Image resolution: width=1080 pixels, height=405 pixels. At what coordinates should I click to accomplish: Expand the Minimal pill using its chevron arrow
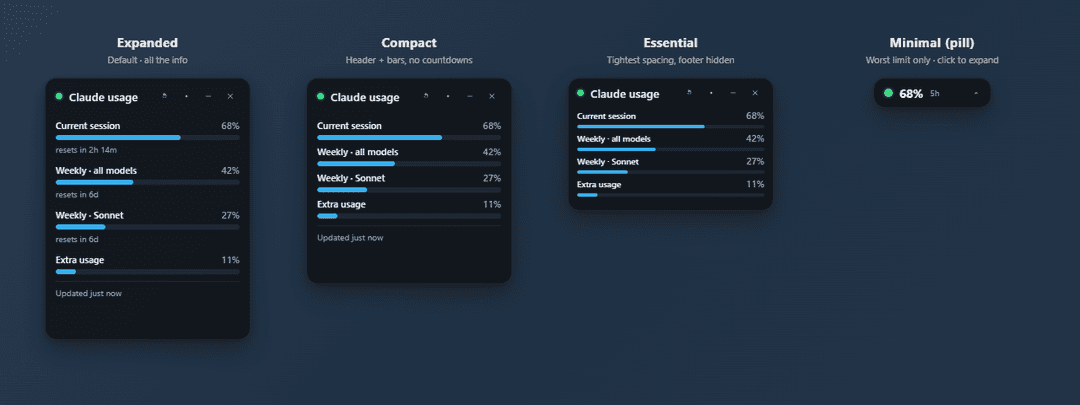coord(976,94)
